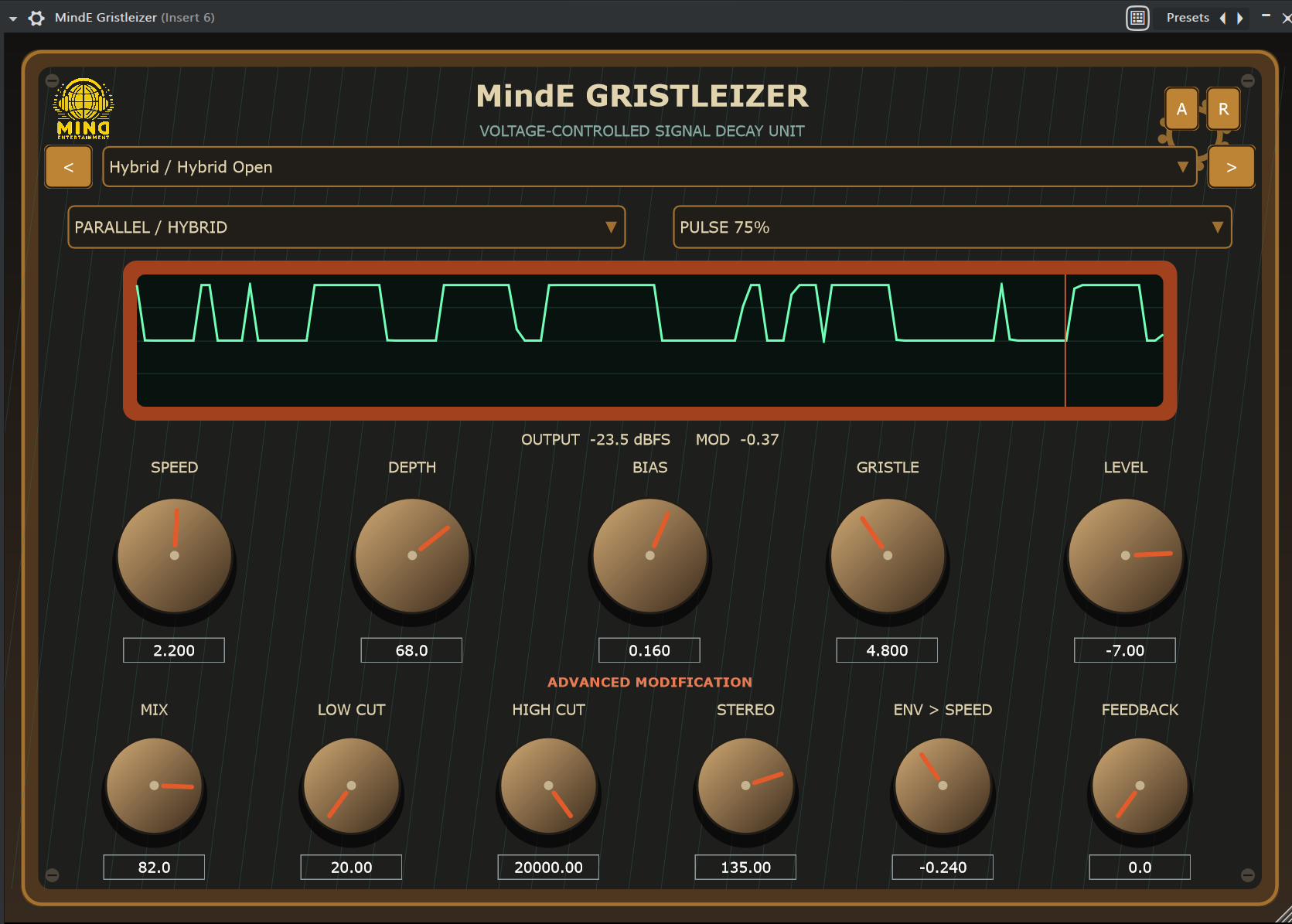Image resolution: width=1292 pixels, height=924 pixels.
Task: Click the ENV > SPEED knob
Action: pyautogui.click(x=943, y=786)
